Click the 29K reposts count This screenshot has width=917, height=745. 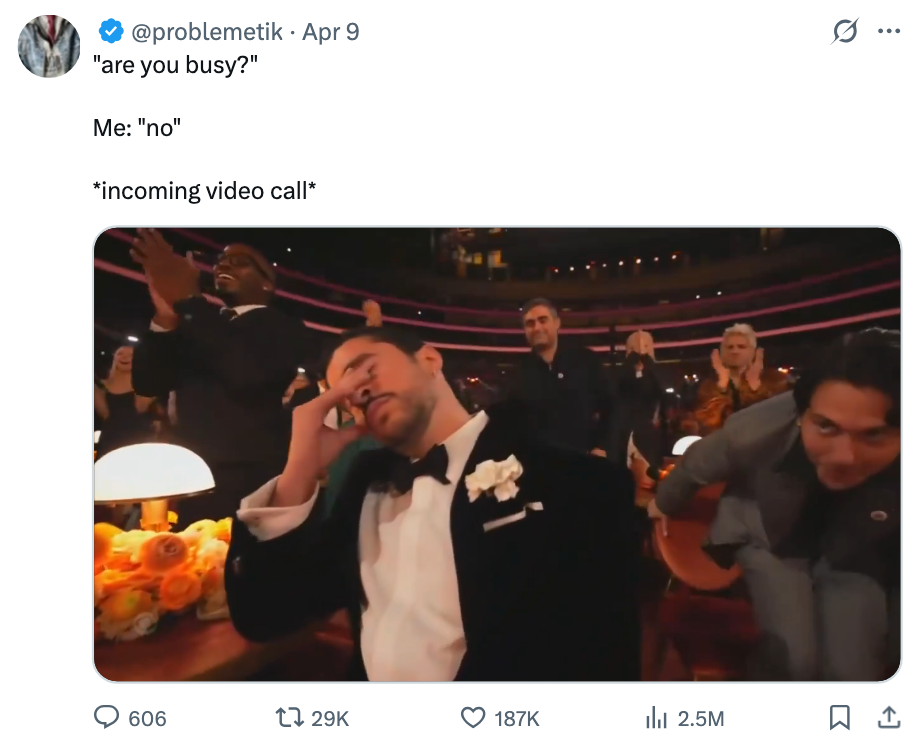330,718
